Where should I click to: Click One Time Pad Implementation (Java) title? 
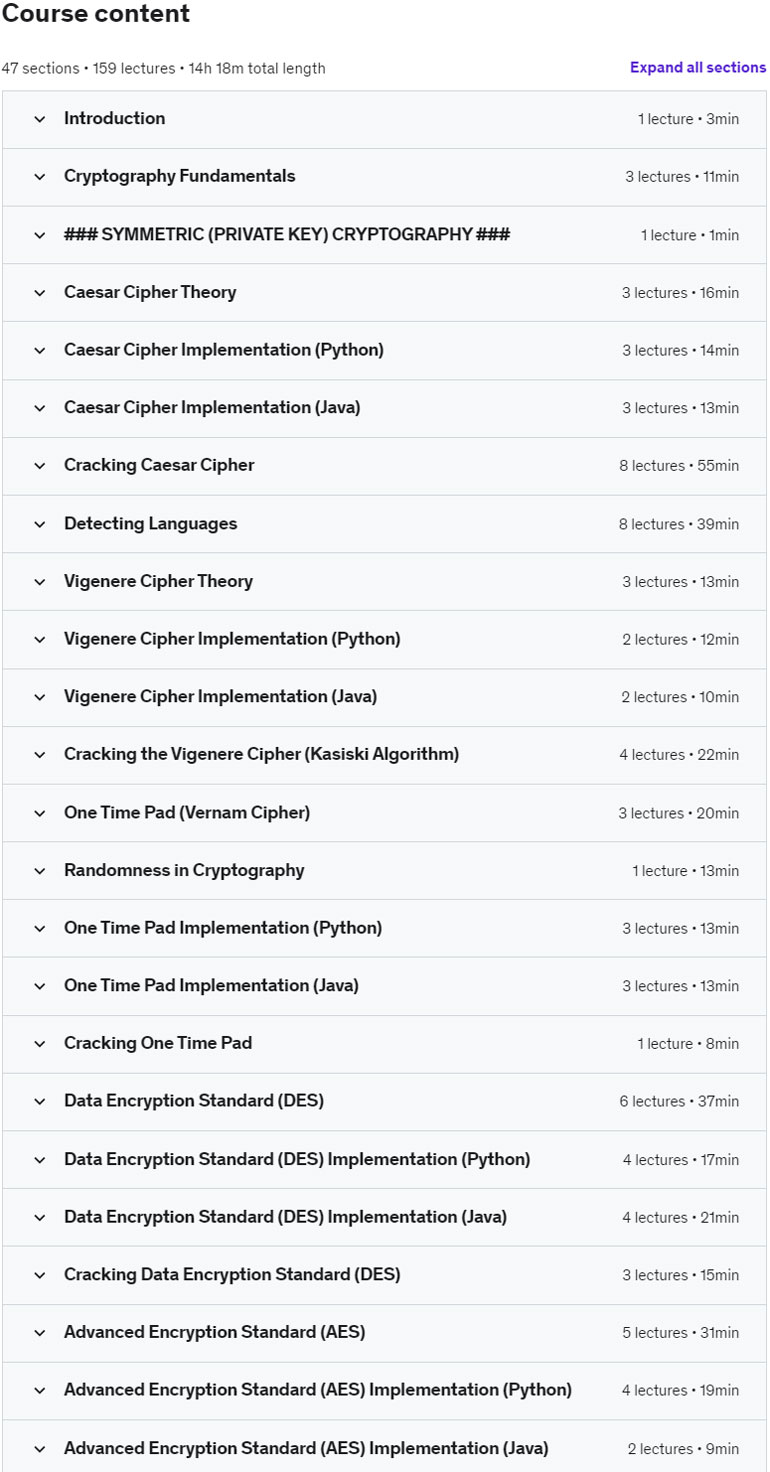(x=211, y=986)
